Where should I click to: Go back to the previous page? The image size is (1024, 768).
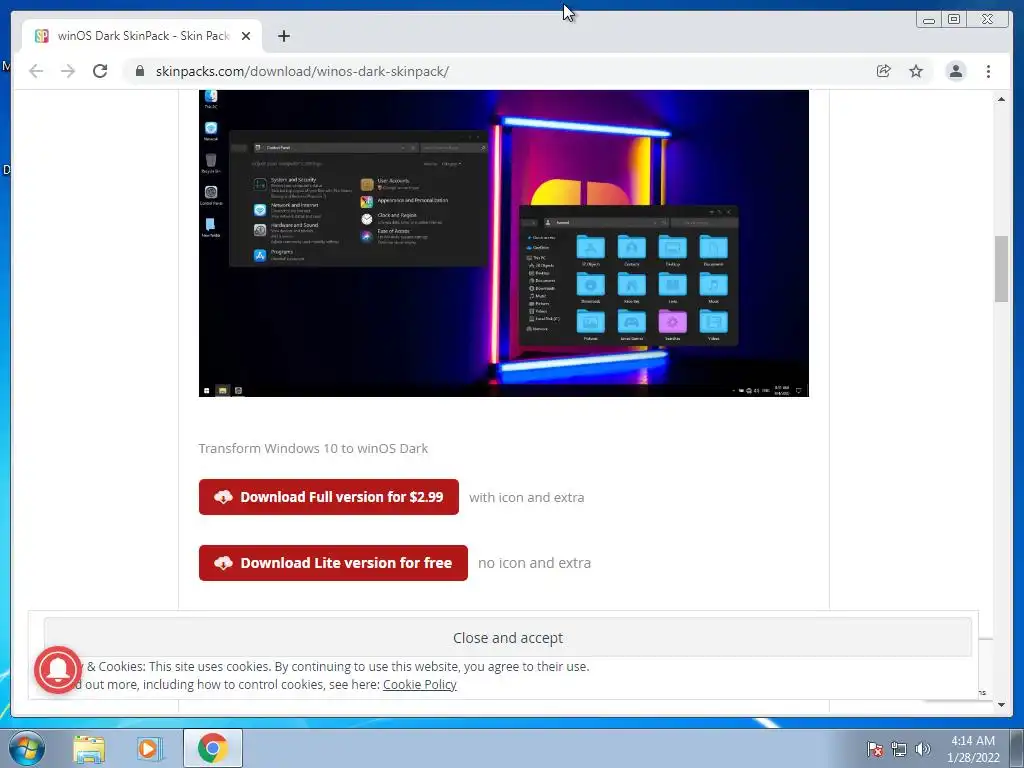(36, 71)
